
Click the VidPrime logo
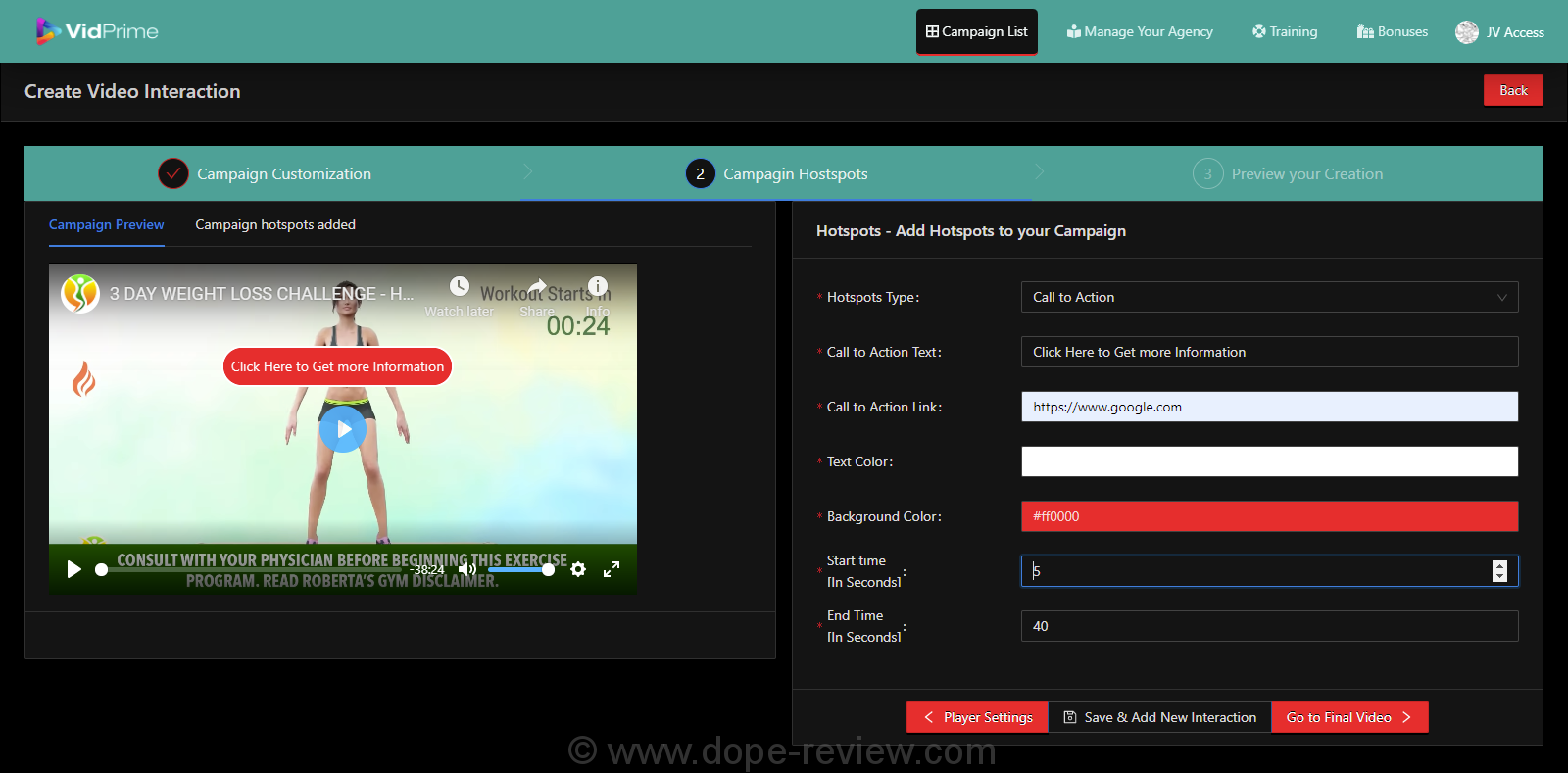pos(97,31)
